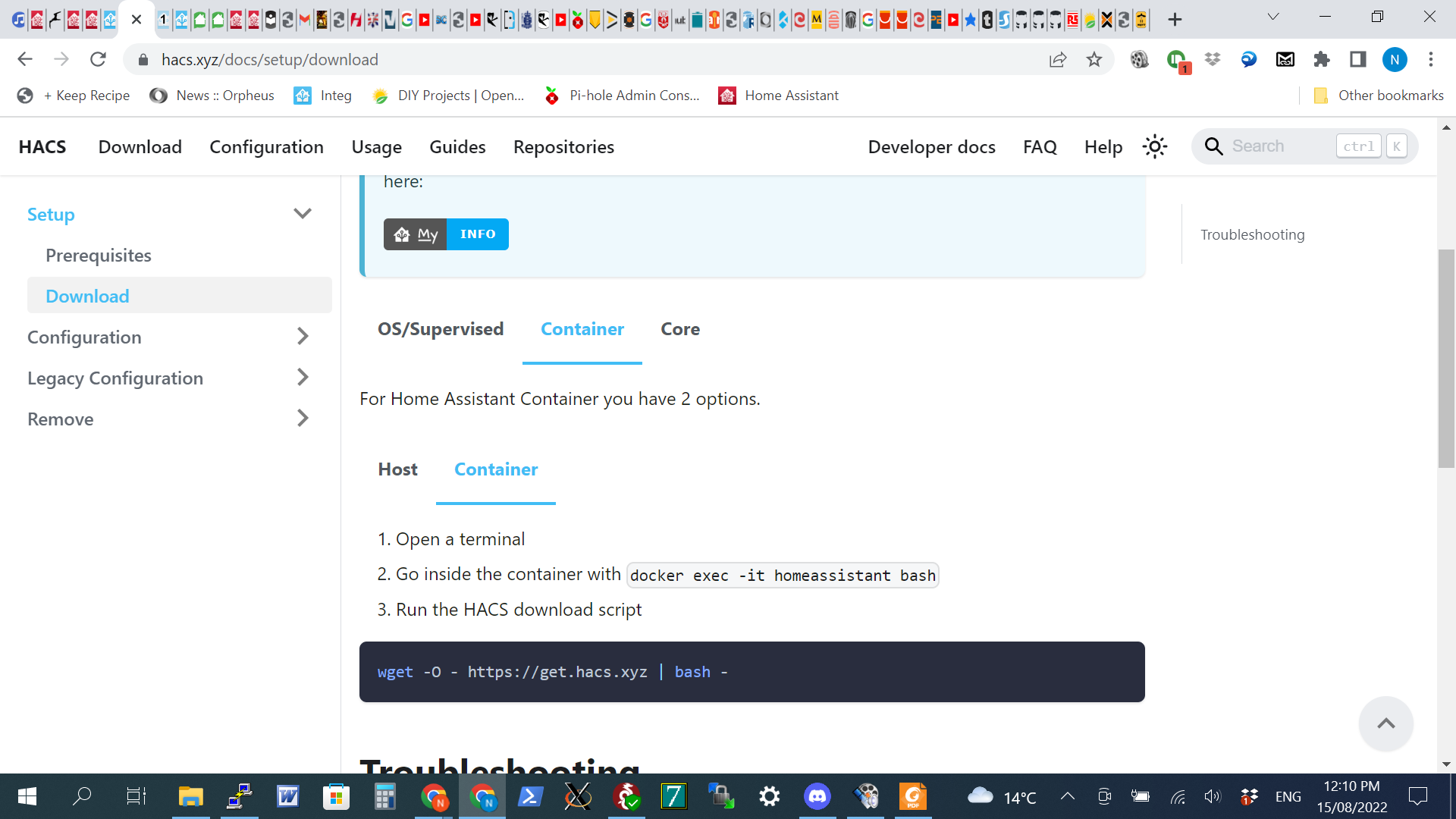Bookmark this page with the star icon
This screenshot has height=819, width=1456.
[1094, 59]
